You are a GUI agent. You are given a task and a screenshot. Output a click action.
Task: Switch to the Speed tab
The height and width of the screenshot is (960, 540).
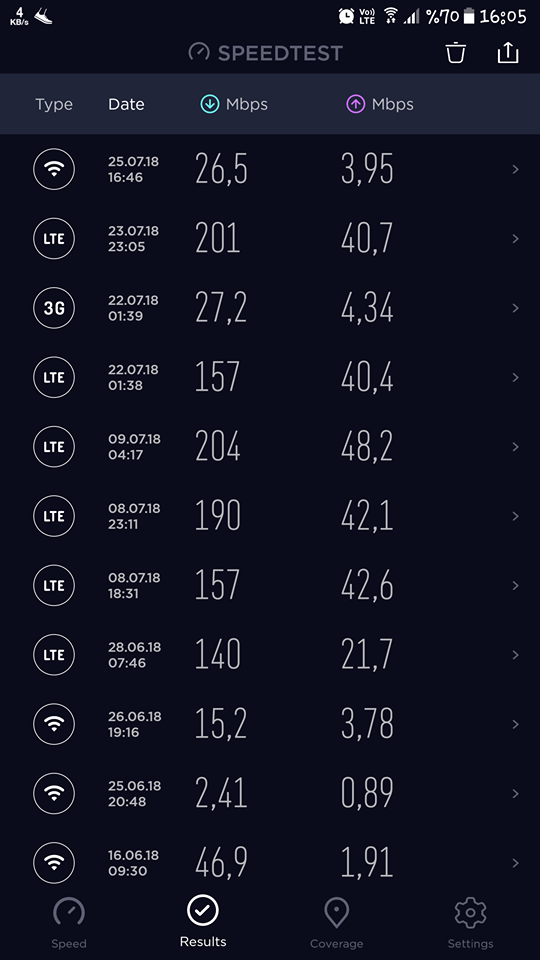pyautogui.click(x=69, y=923)
